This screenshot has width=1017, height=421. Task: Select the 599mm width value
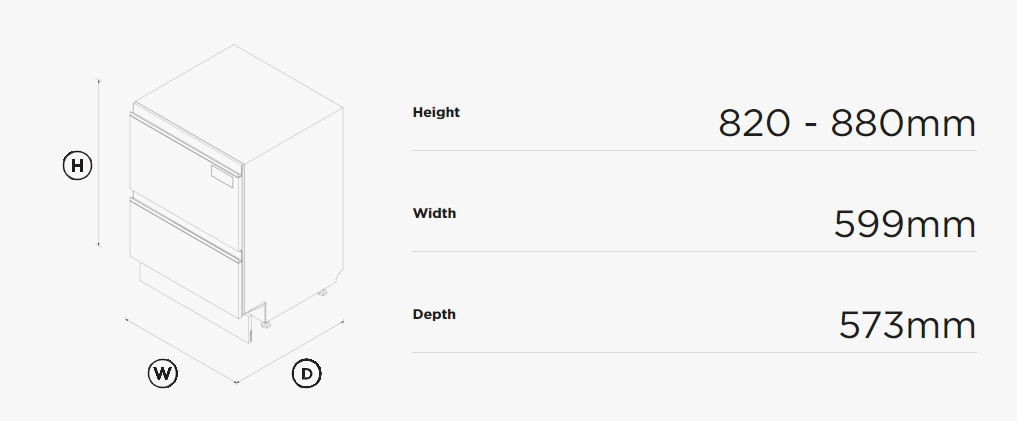coord(905,224)
